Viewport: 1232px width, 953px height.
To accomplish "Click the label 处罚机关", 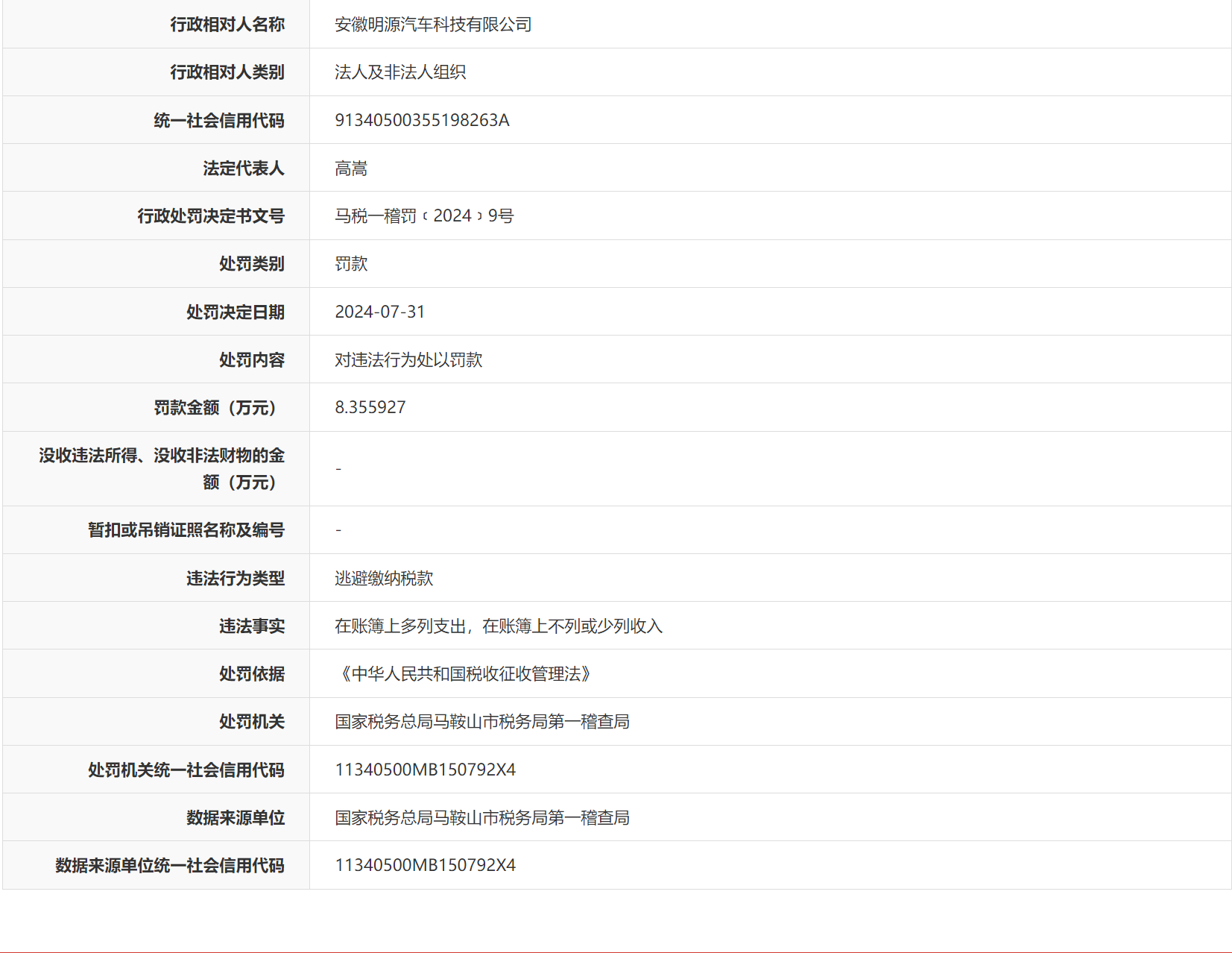I will coord(252,722).
